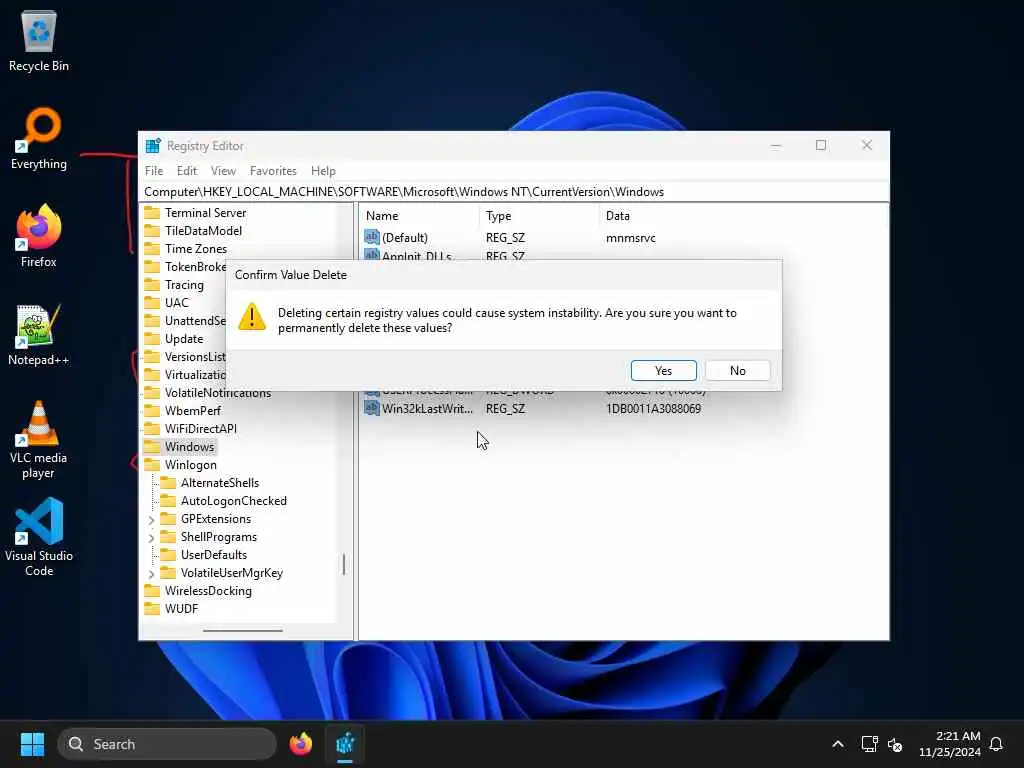The image size is (1024, 768).
Task: Select the UserDefaults subkey
Action: click(214, 554)
